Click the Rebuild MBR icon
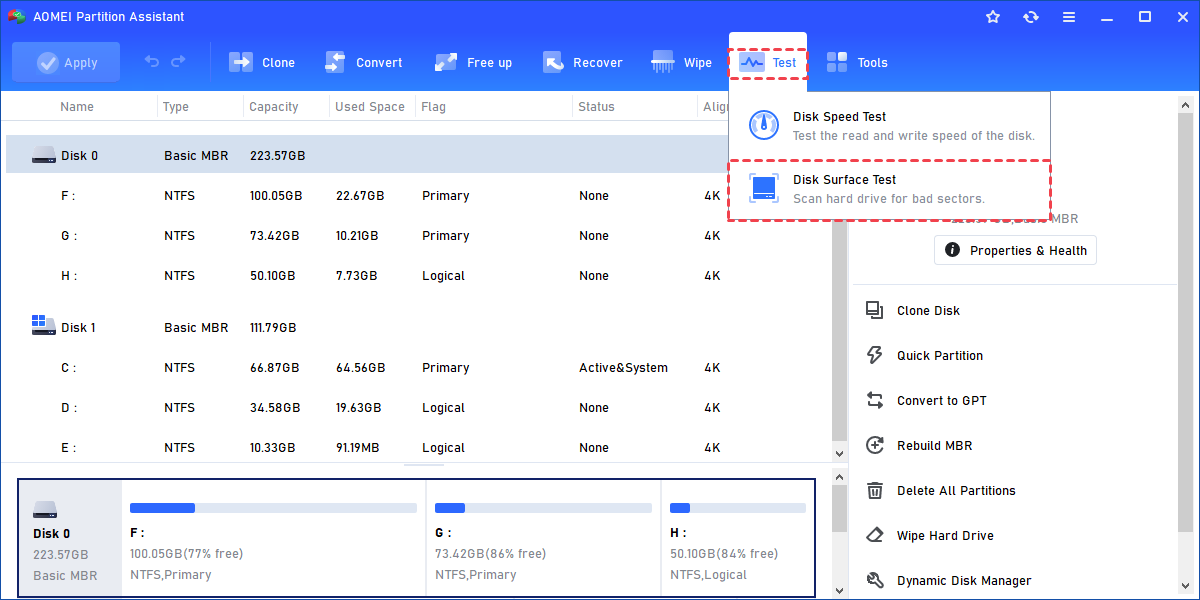 tap(875, 445)
